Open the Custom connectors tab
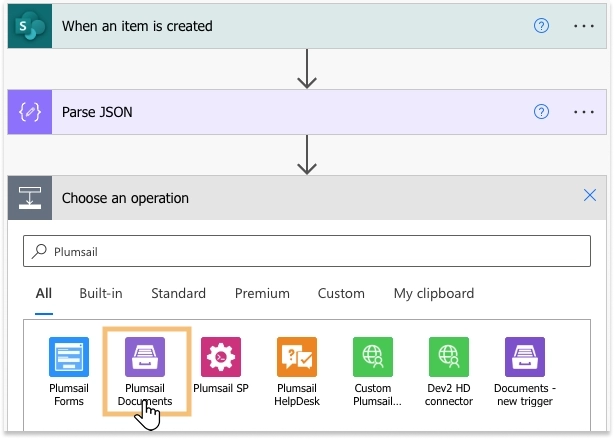The width and height of the screenshot is (614, 439). pyautogui.click(x=341, y=293)
